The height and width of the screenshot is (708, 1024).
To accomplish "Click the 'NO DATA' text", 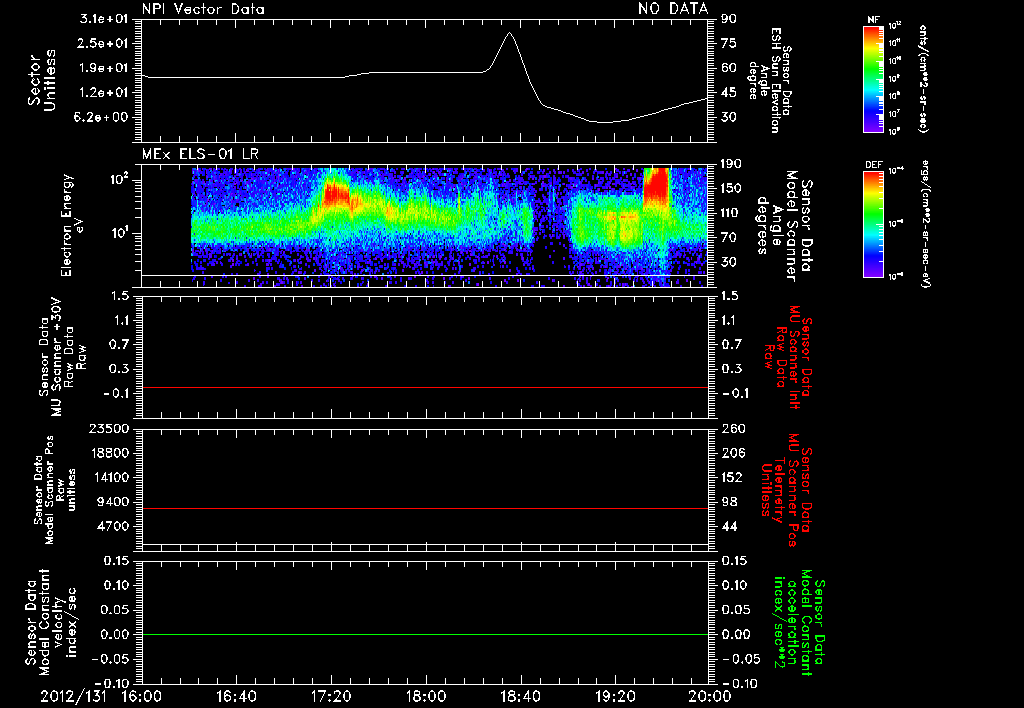I will point(673,8).
